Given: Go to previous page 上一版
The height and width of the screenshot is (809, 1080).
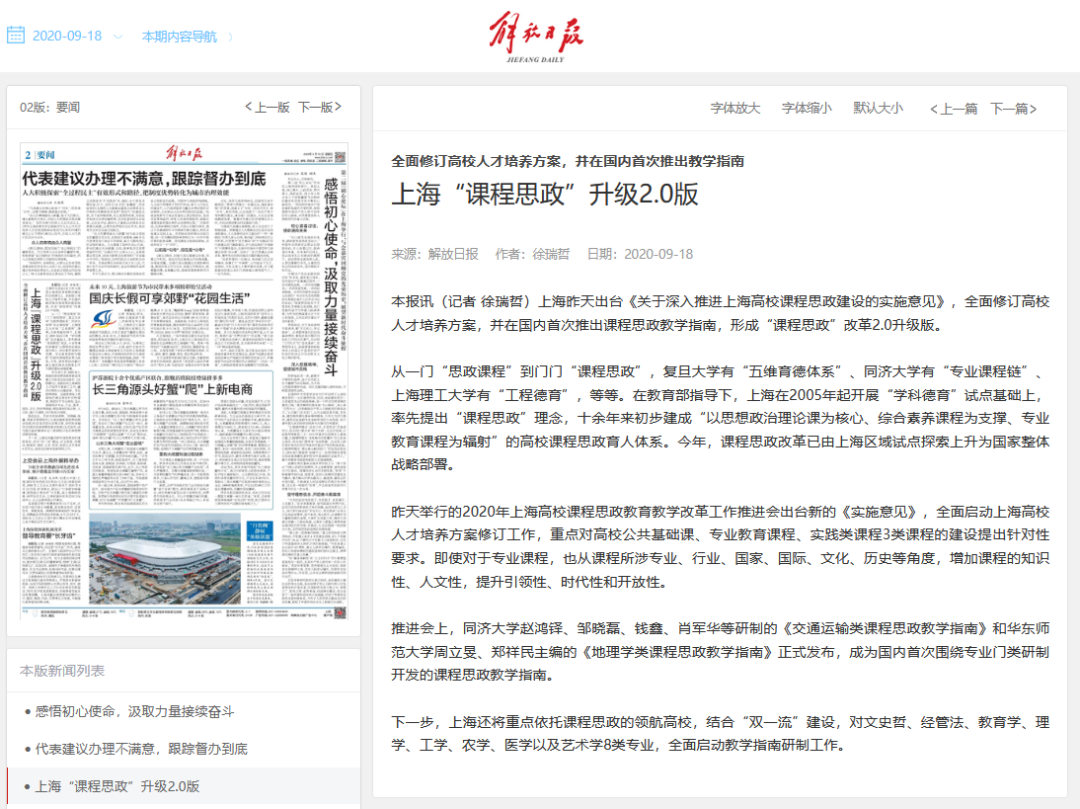Looking at the screenshot, I should coord(267,107).
